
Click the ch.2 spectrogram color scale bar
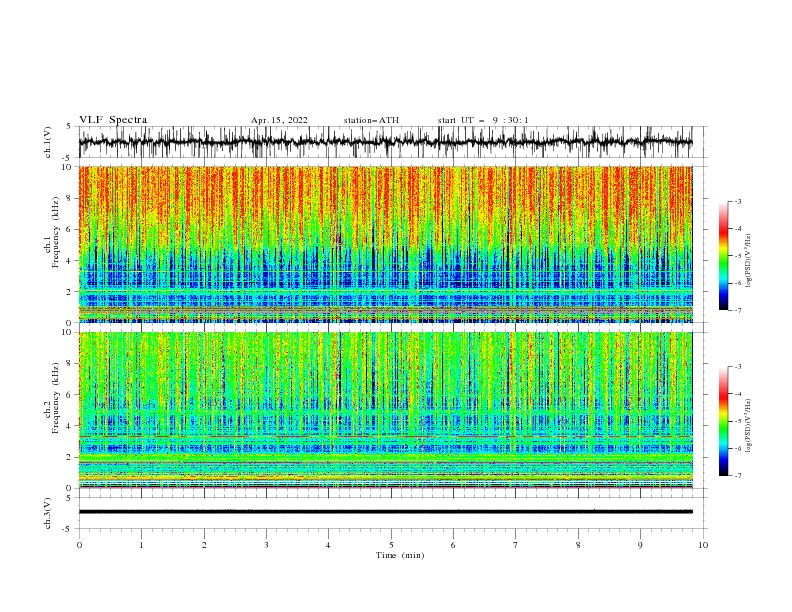coord(723,421)
